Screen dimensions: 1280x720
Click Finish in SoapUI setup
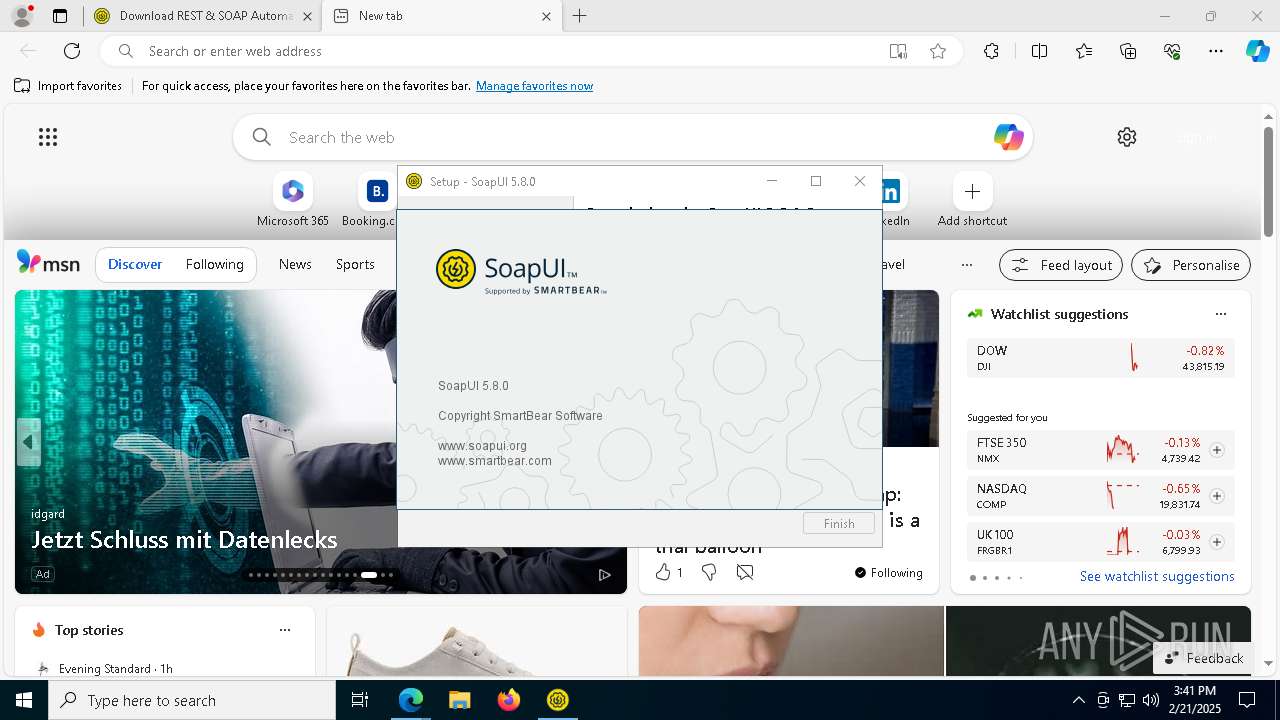[x=839, y=523]
